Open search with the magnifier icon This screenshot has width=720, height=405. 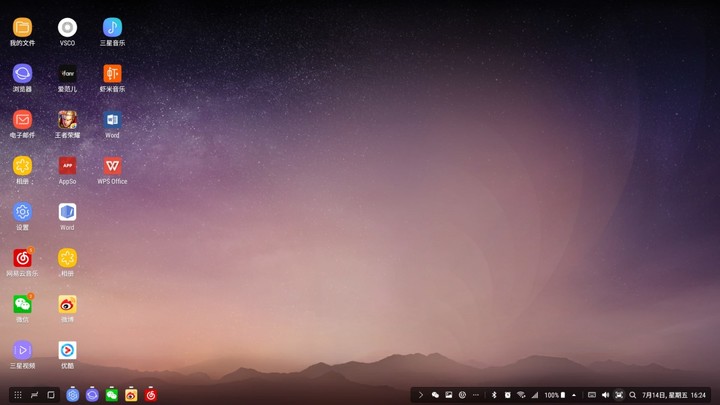[633, 395]
